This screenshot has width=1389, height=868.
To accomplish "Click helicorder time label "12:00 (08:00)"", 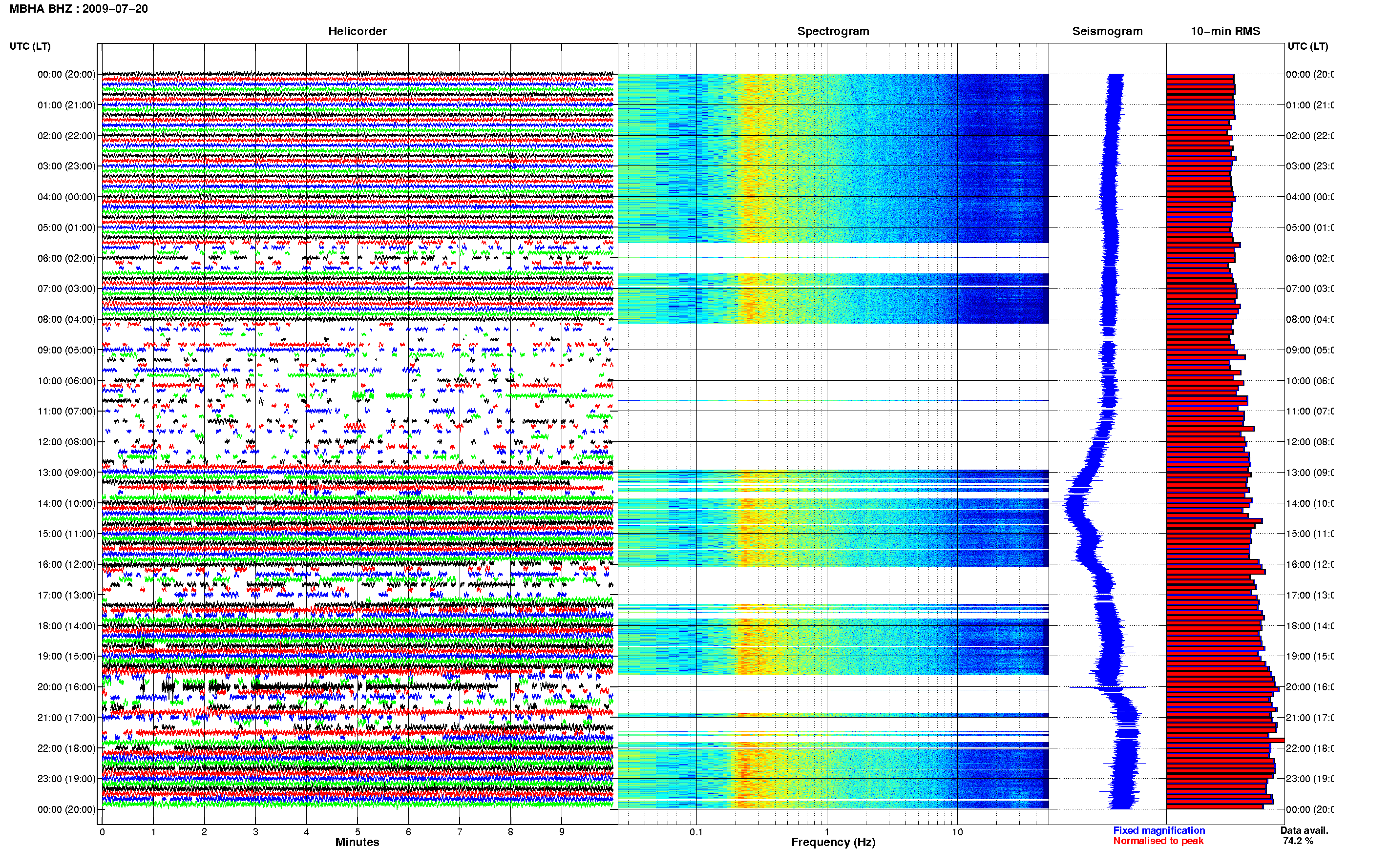I will click(x=66, y=442).
